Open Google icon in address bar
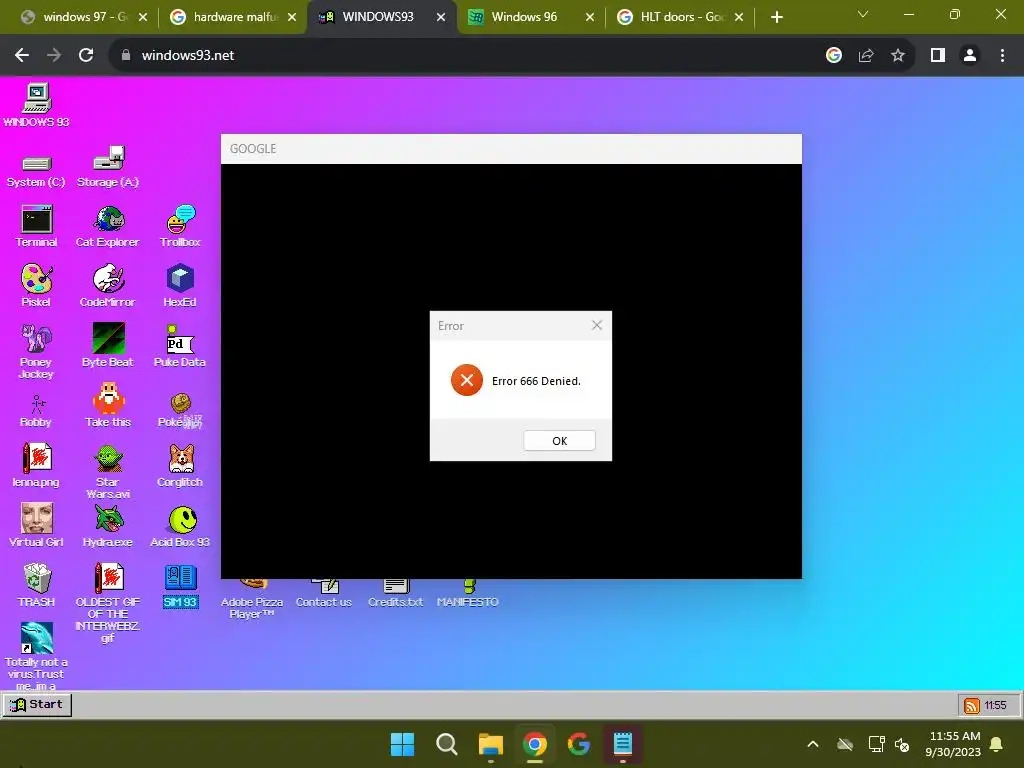This screenshot has height=768, width=1024. [x=834, y=56]
